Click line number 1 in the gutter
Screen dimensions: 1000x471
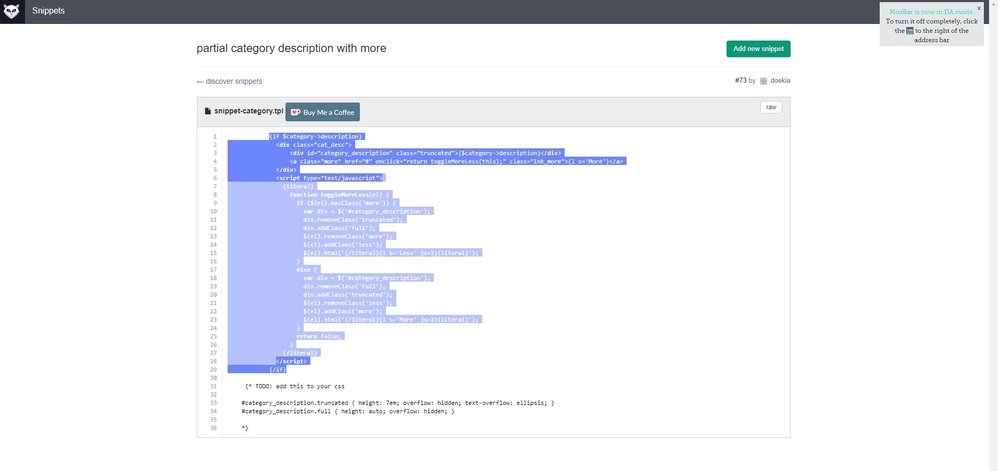215,136
